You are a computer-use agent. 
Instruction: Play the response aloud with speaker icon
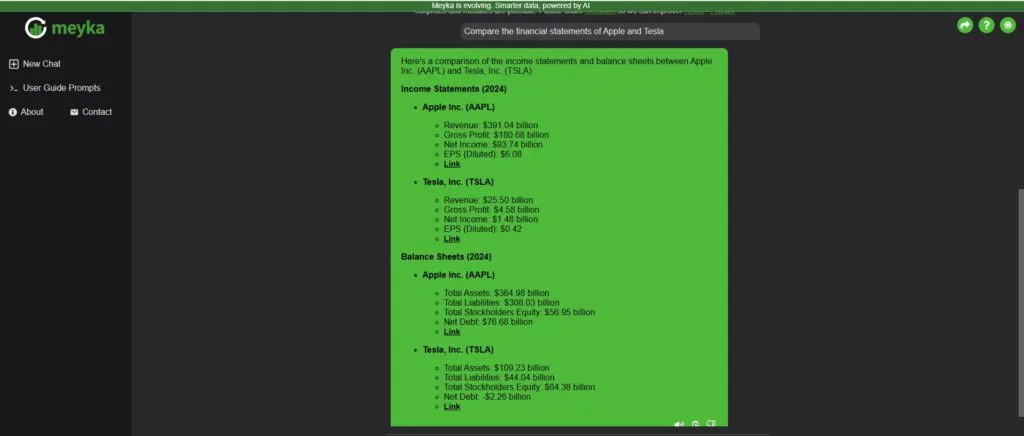[x=679, y=424]
